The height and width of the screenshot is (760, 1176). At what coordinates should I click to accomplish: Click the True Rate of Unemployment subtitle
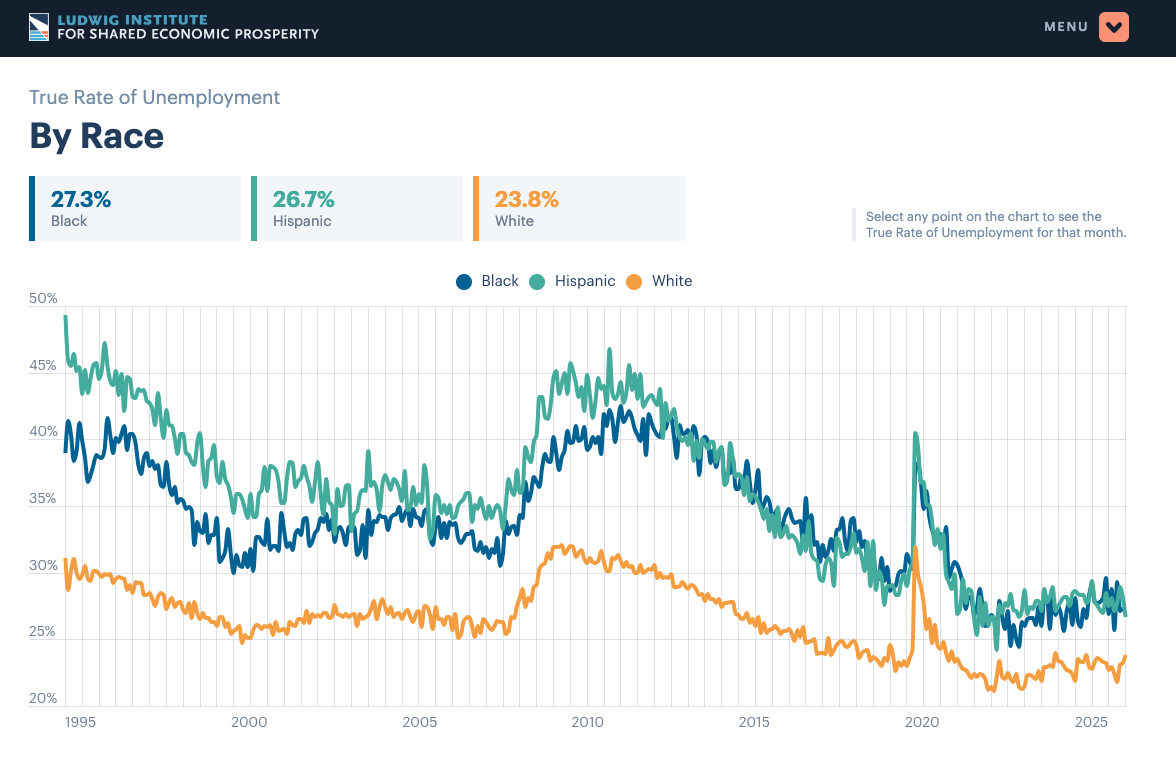coord(154,98)
